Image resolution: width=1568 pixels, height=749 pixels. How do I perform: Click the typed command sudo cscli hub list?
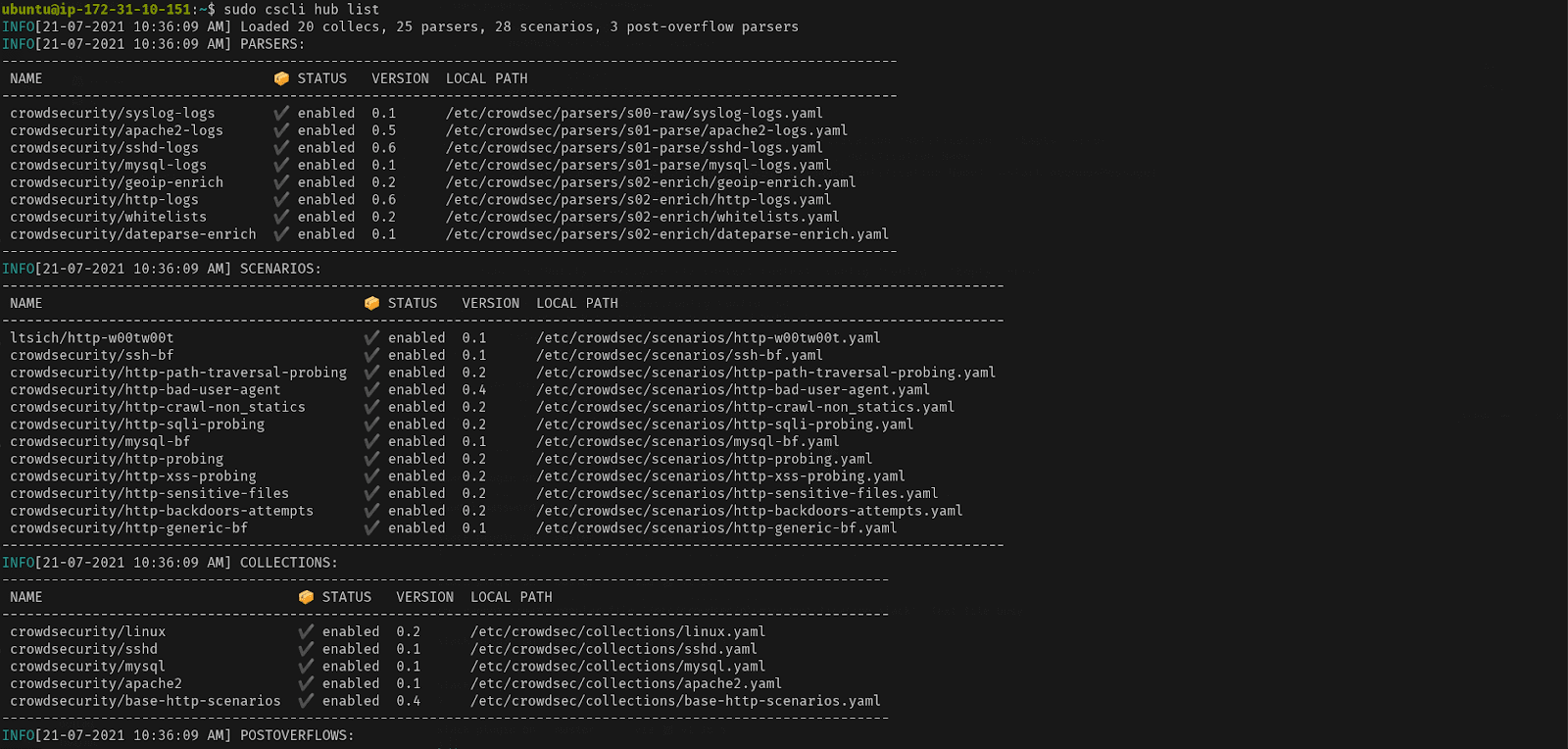tap(302, 10)
